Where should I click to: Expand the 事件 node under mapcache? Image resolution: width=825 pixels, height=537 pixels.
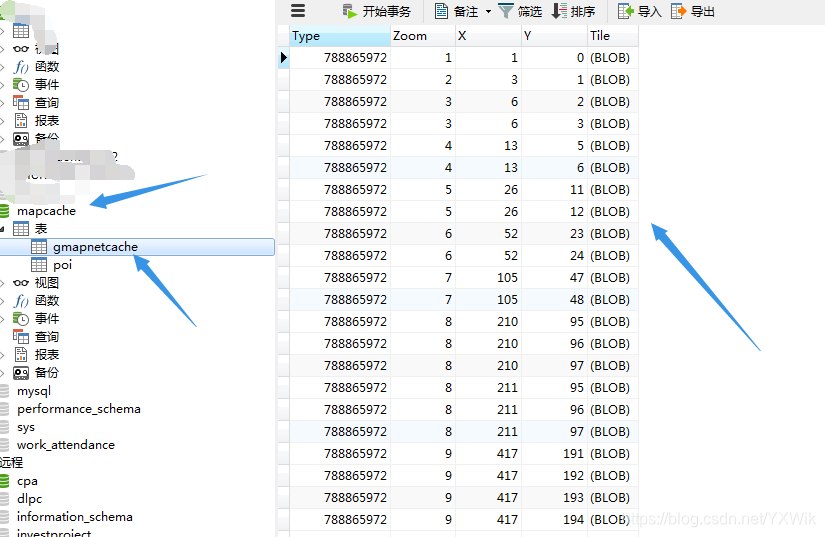click(3, 319)
